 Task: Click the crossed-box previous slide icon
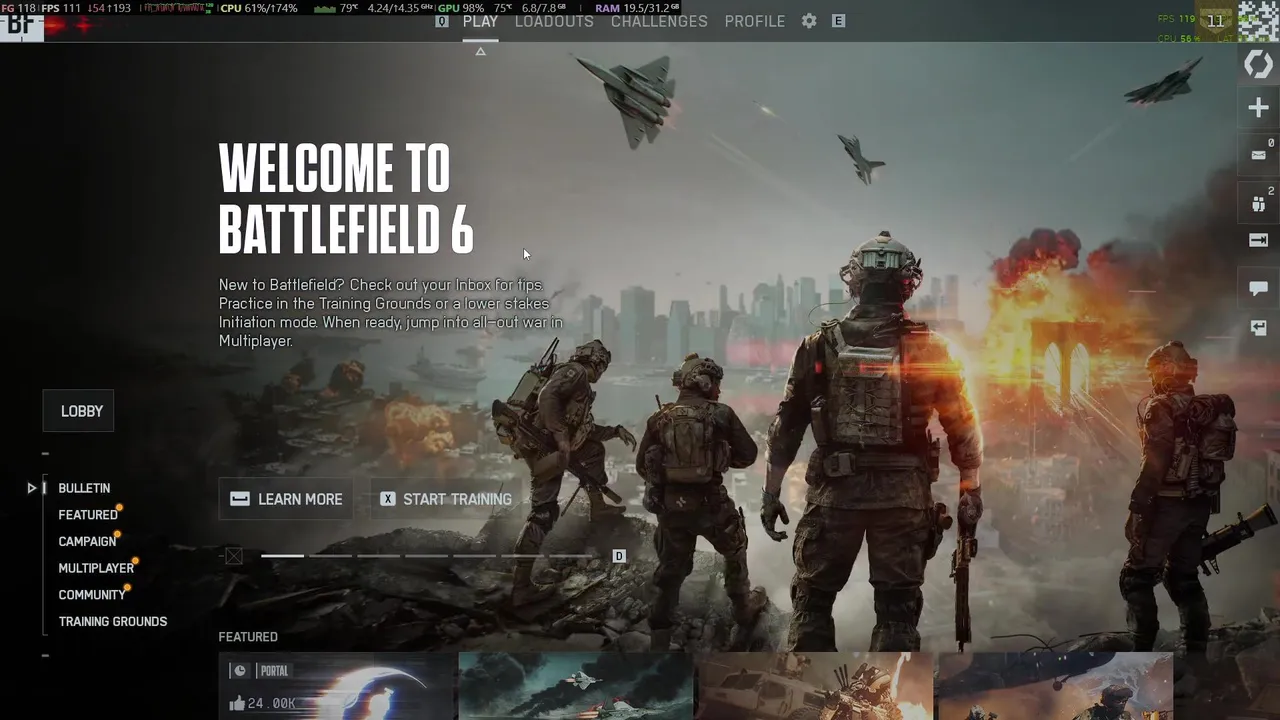[234, 556]
